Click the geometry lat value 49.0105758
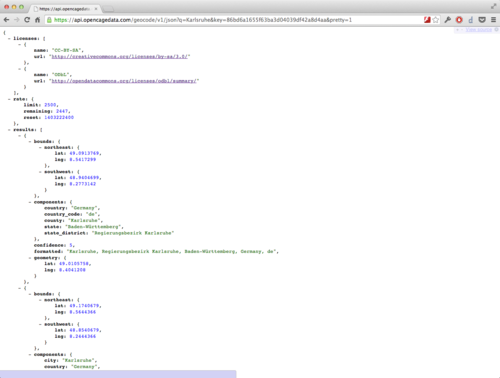The width and height of the screenshot is (500, 378). coord(74,264)
